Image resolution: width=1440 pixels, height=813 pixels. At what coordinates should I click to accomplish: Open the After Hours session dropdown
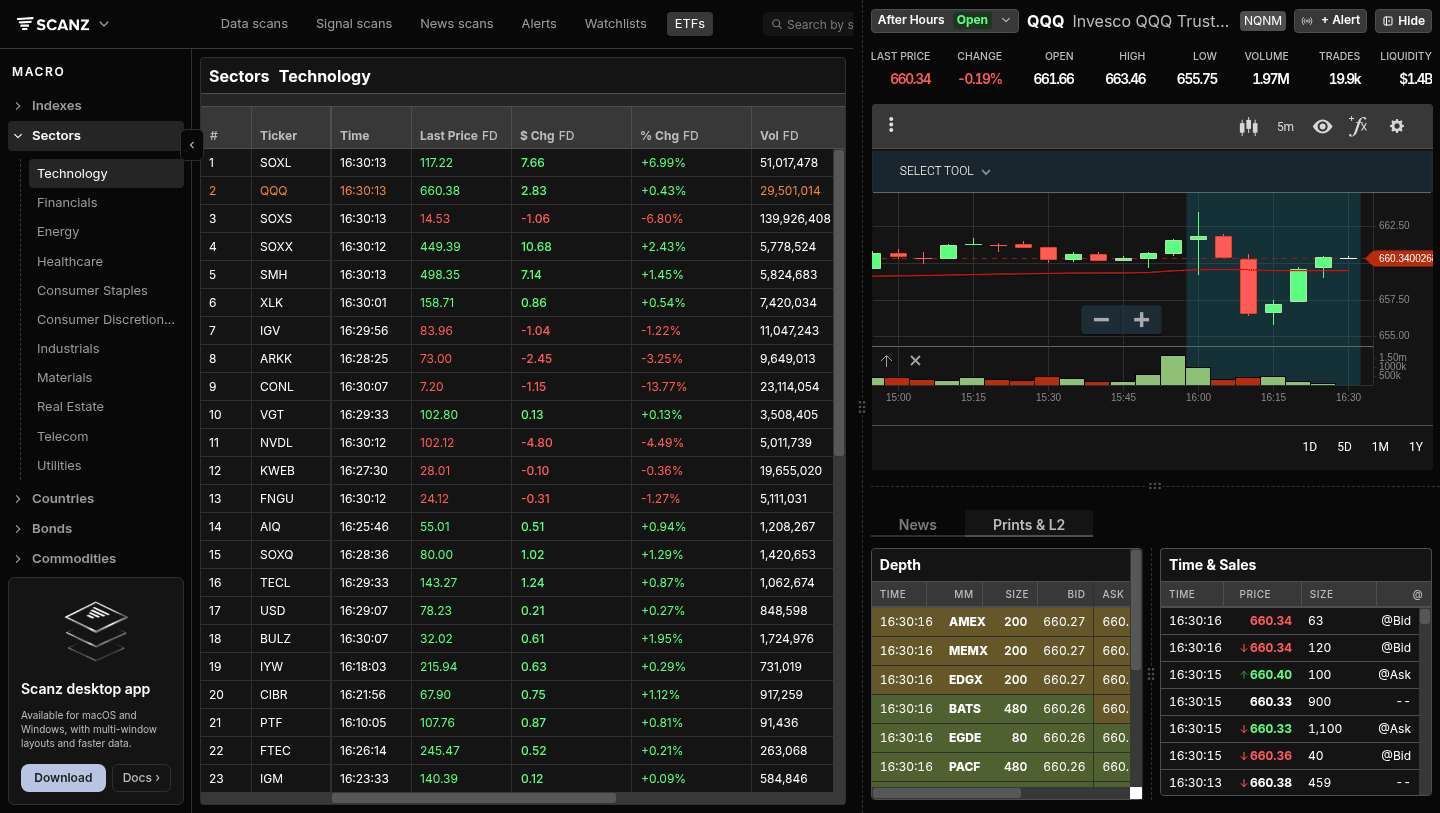(x=944, y=20)
